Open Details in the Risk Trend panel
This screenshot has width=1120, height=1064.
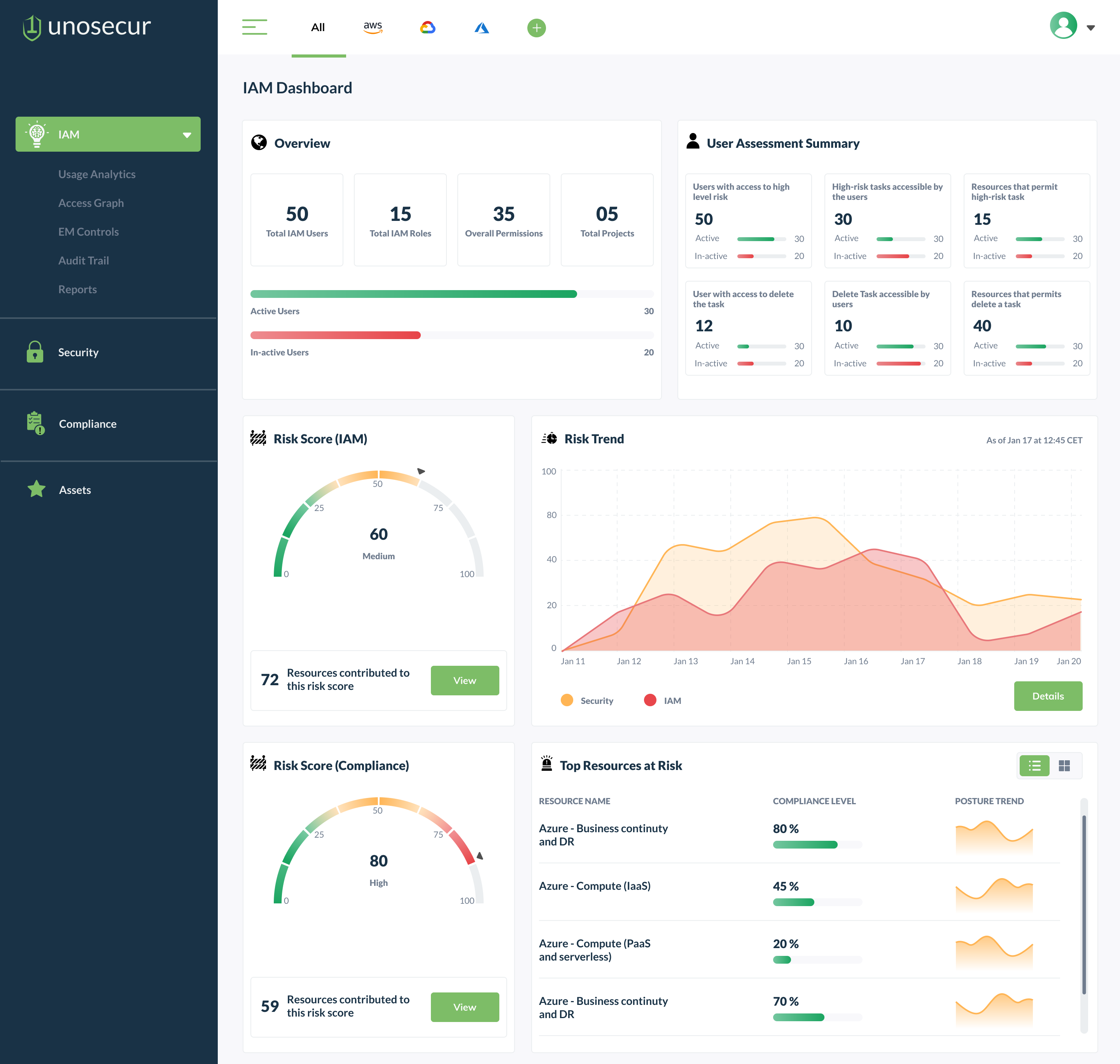pos(1047,696)
